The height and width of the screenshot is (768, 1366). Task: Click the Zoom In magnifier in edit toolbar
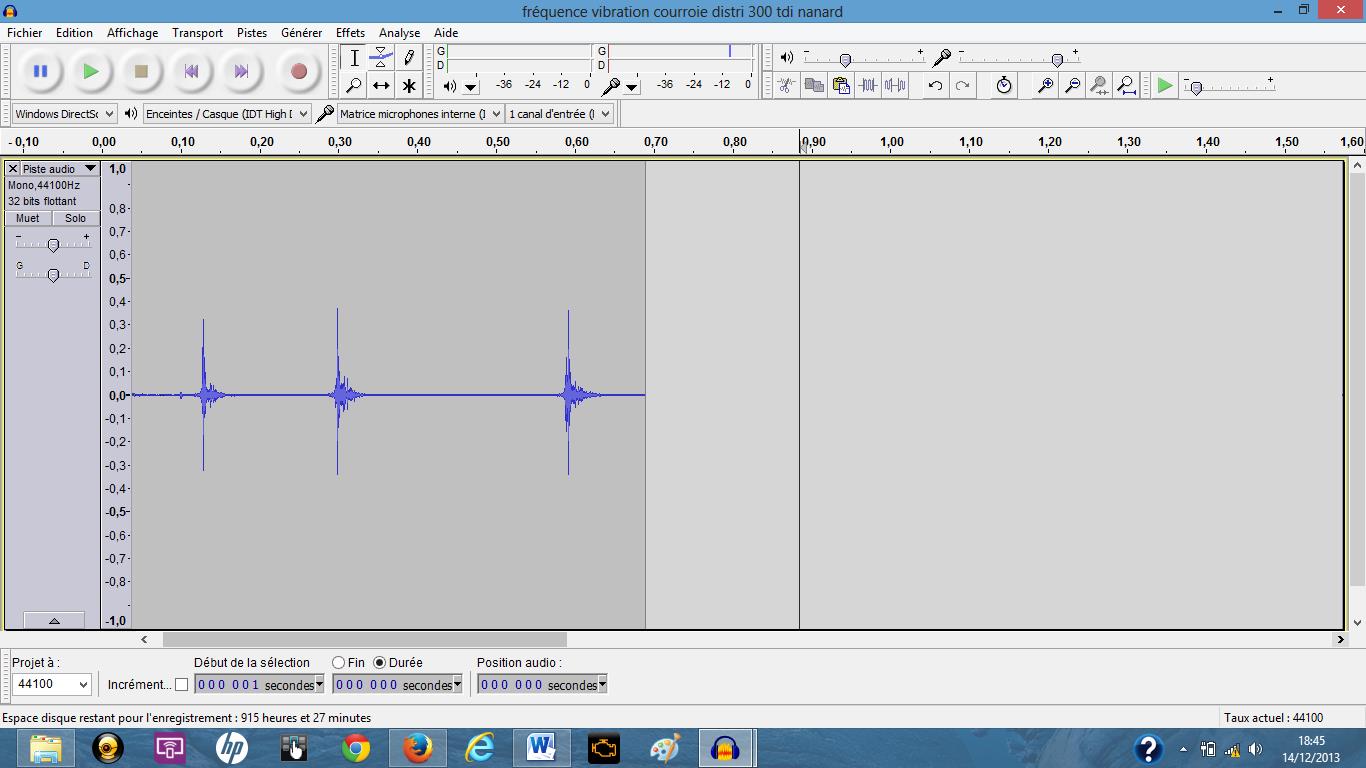(x=1045, y=86)
